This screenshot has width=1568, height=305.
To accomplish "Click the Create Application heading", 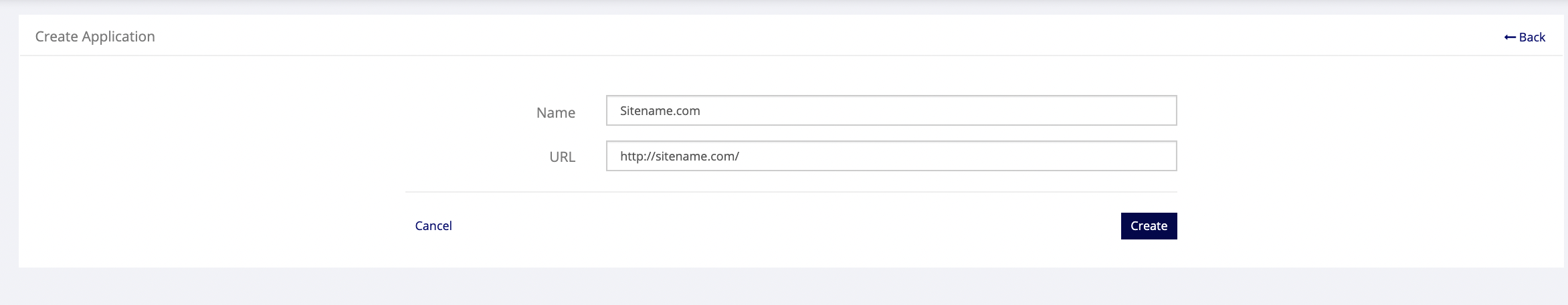I will [x=95, y=37].
